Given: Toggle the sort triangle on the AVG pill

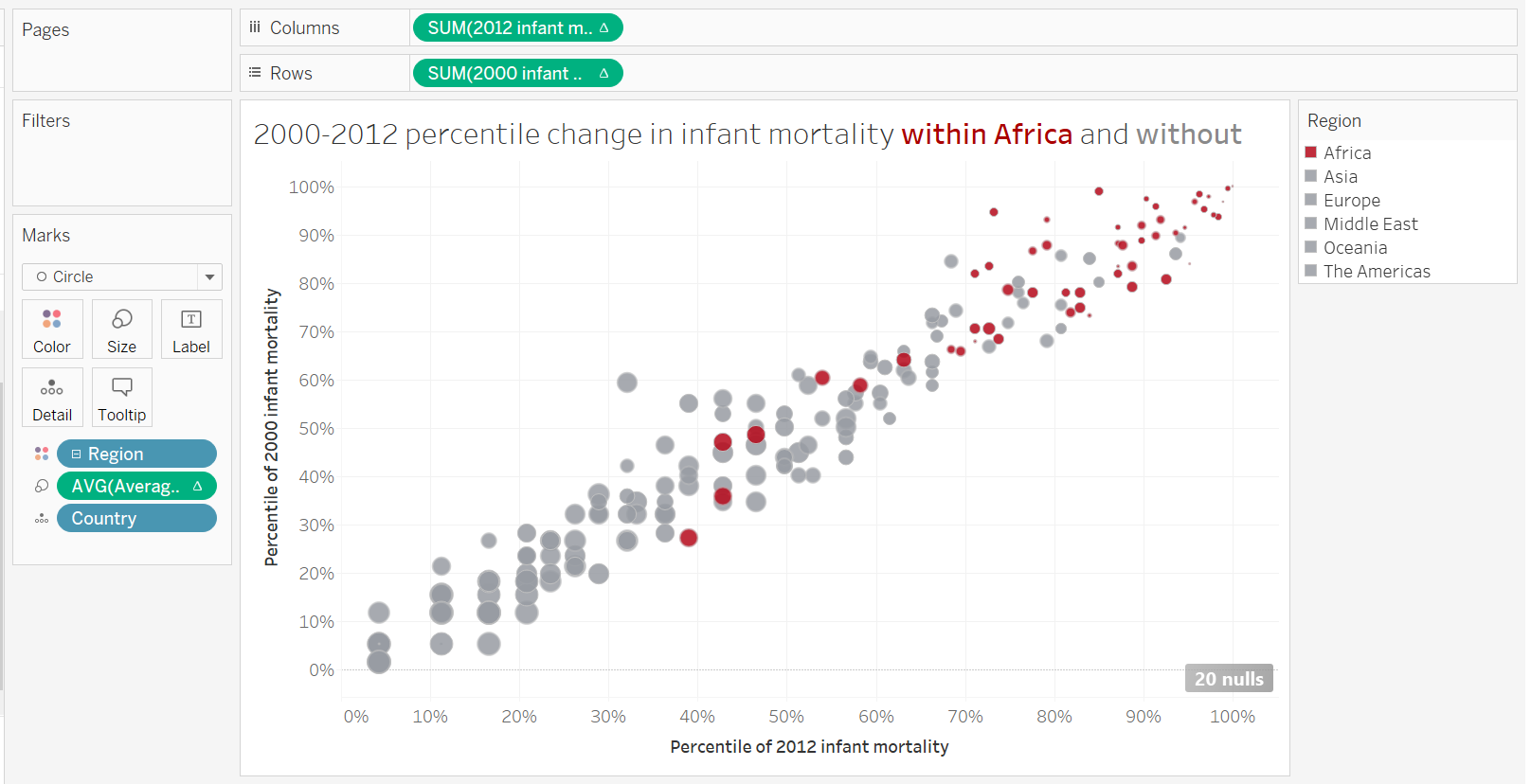Looking at the screenshot, I should tap(198, 486).
